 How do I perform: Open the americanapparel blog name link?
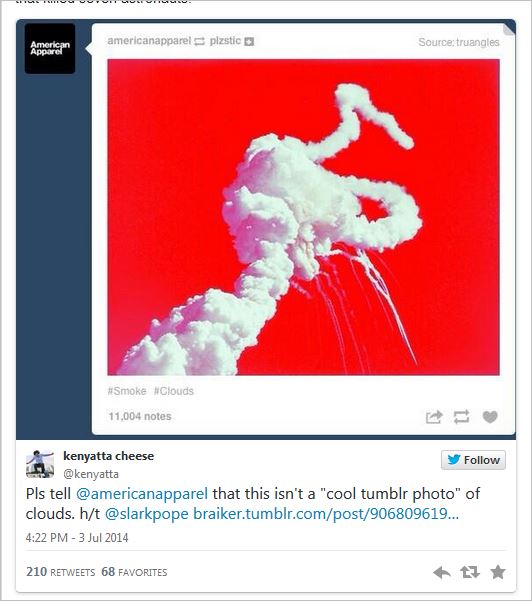coord(149,41)
